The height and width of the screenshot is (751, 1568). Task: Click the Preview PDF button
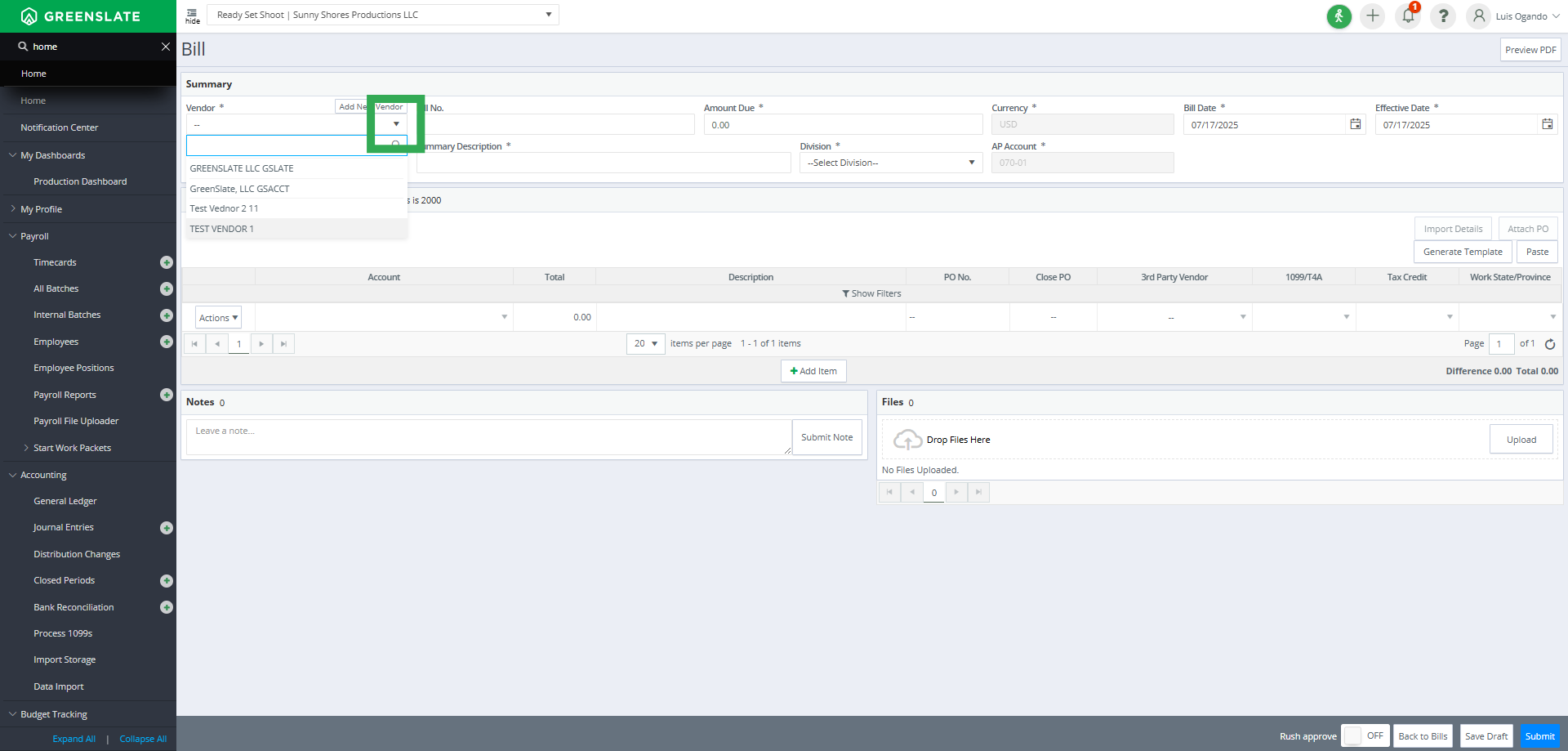[x=1530, y=49]
